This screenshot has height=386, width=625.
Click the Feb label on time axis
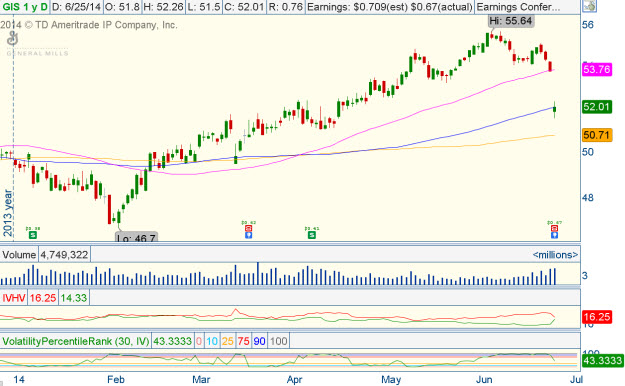116,379
